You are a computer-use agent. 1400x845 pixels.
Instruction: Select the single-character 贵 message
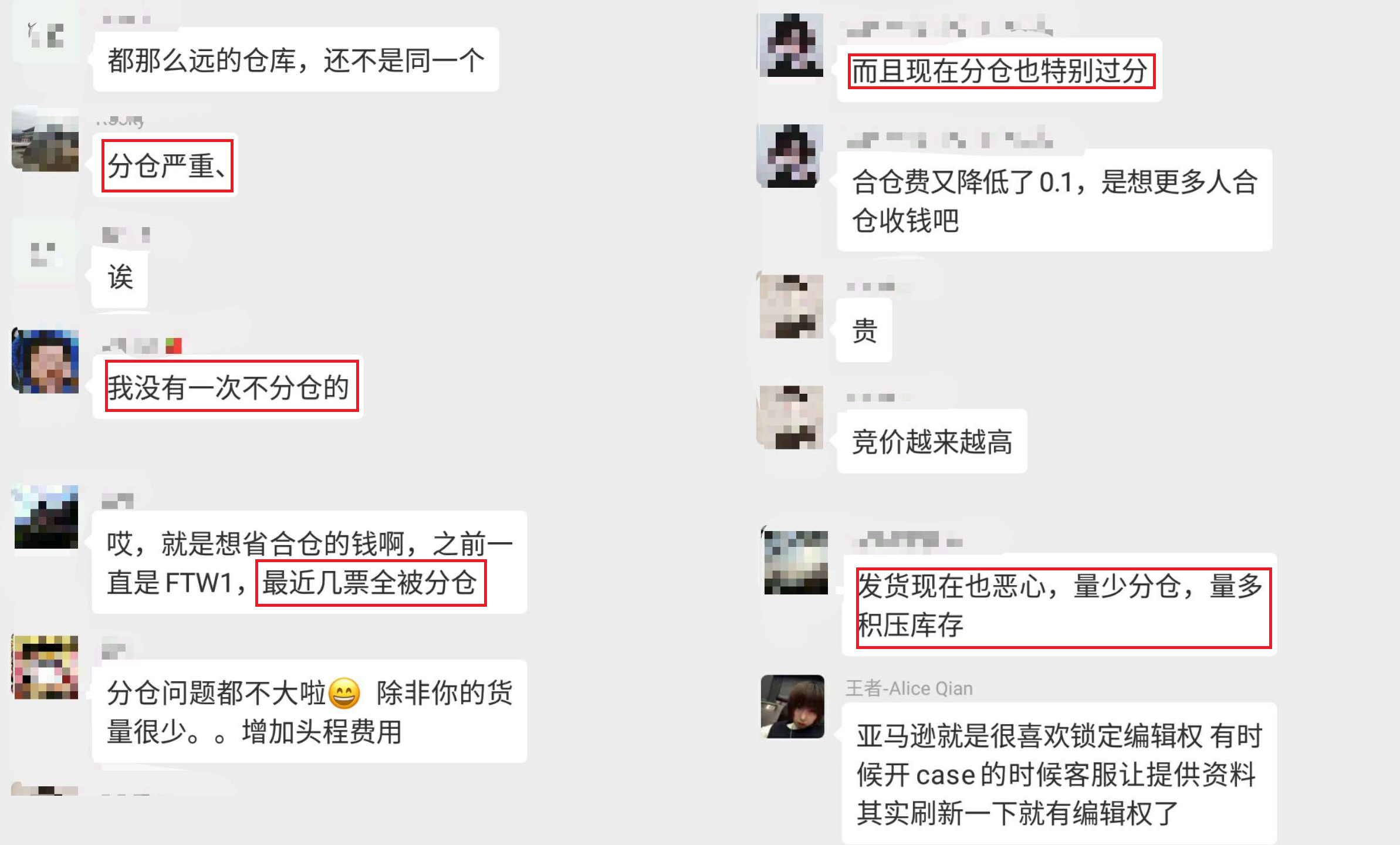pos(864,330)
